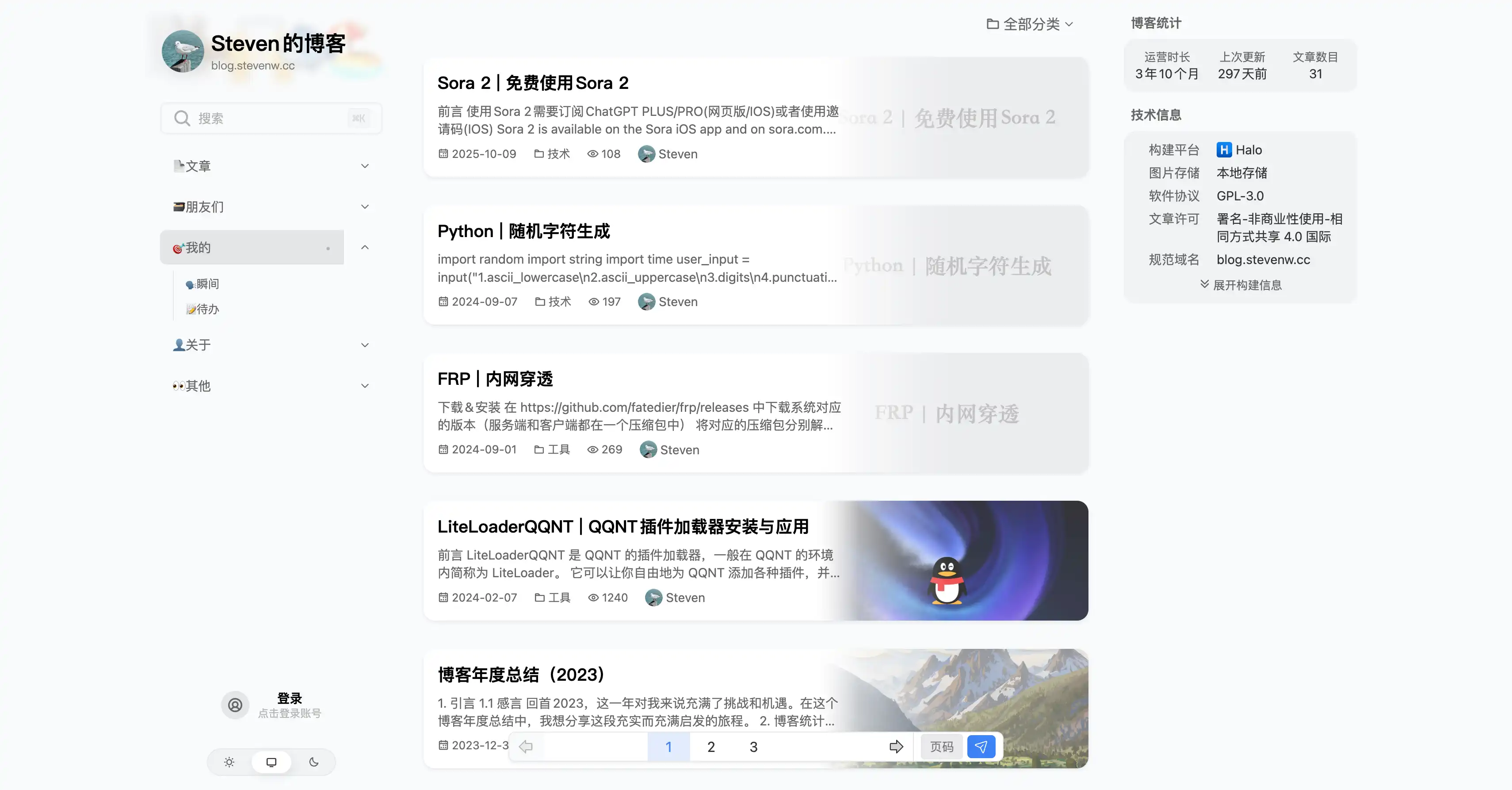This screenshot has width=1512, height=790.
Task: Click the 技术 category on Python post
Action: pos(553,301)
